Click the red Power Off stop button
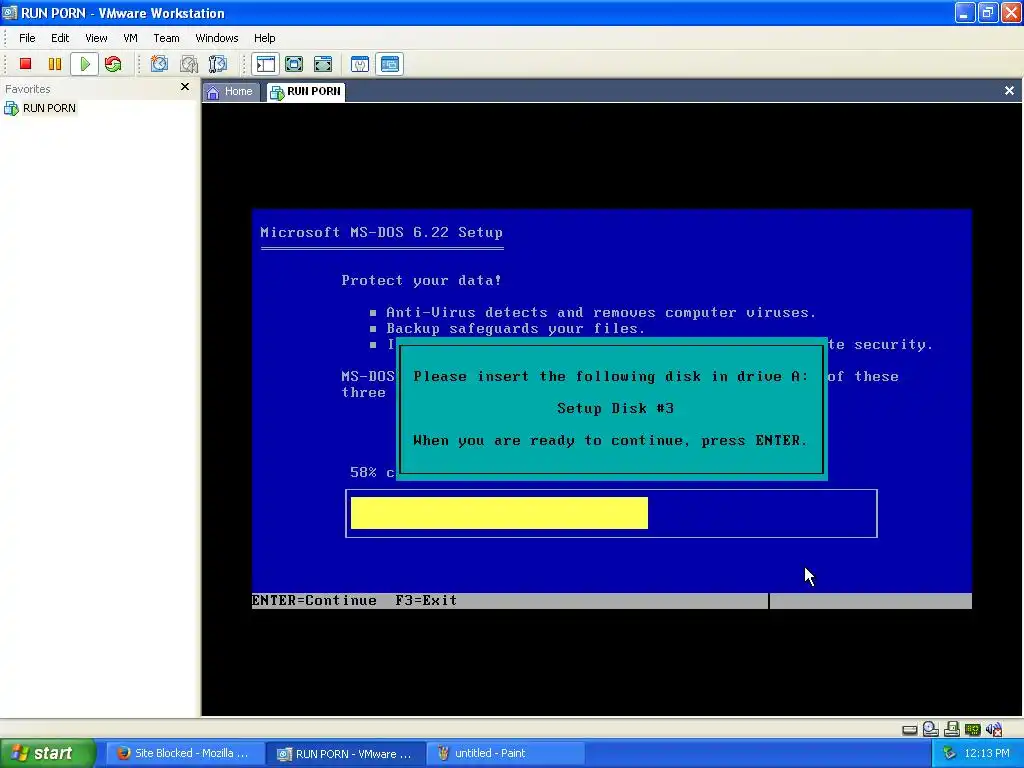The image size is (1024, 768). (x=25, y=64)
